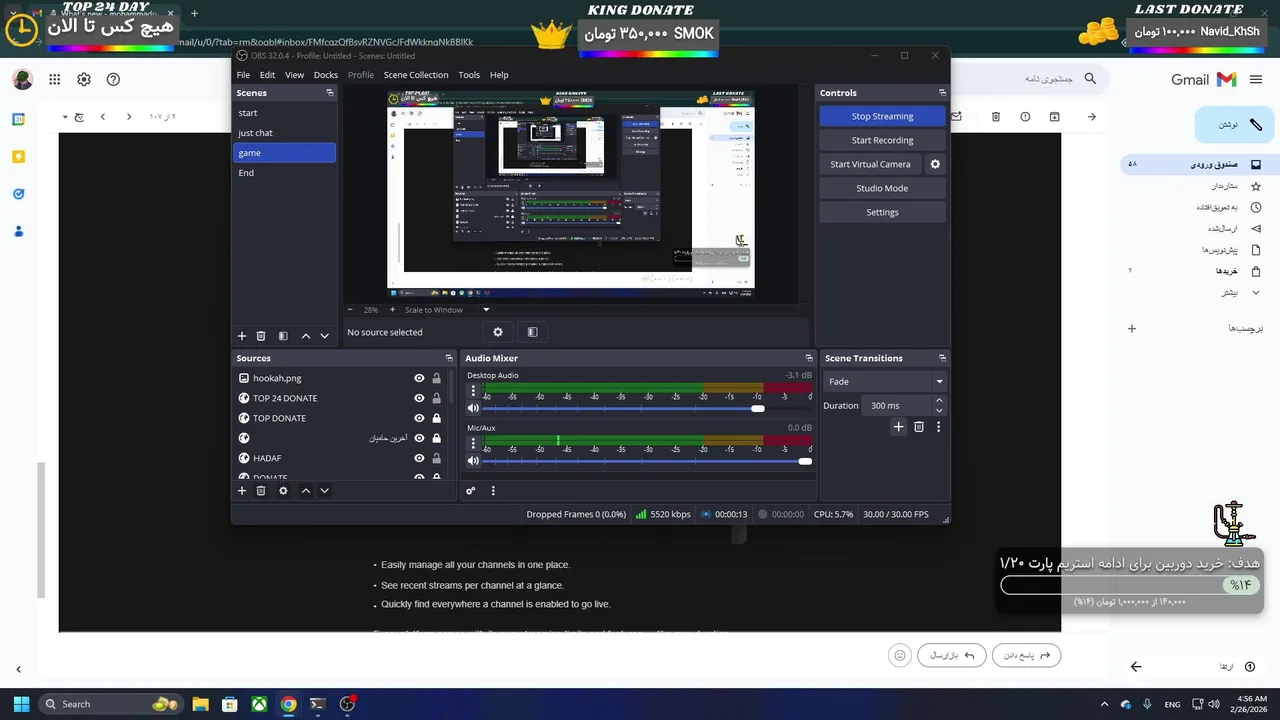This screenshot has width=1280, height=720.
Task: Add a new source with plus icon
Action: pyautogui.click(x=241, y=491)
